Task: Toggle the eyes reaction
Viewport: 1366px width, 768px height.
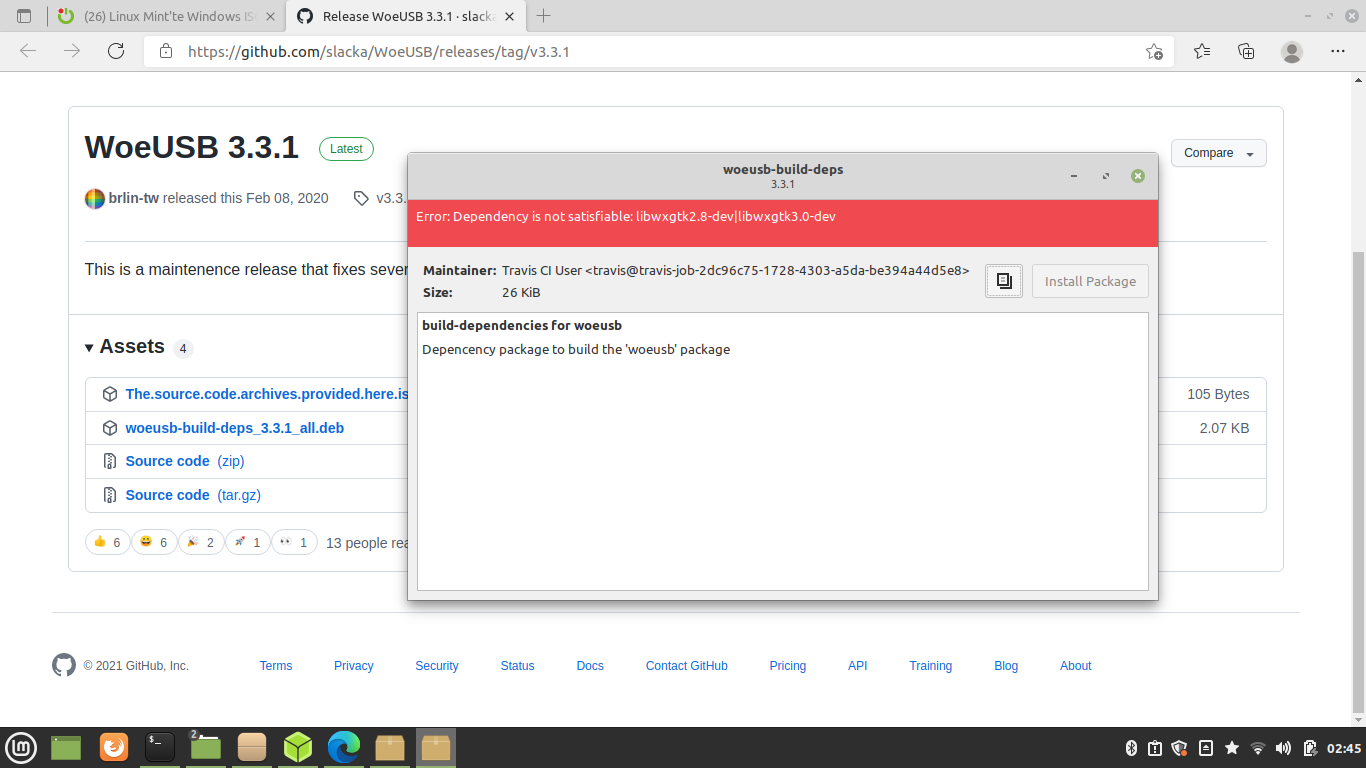Action: tap(294, 542)
